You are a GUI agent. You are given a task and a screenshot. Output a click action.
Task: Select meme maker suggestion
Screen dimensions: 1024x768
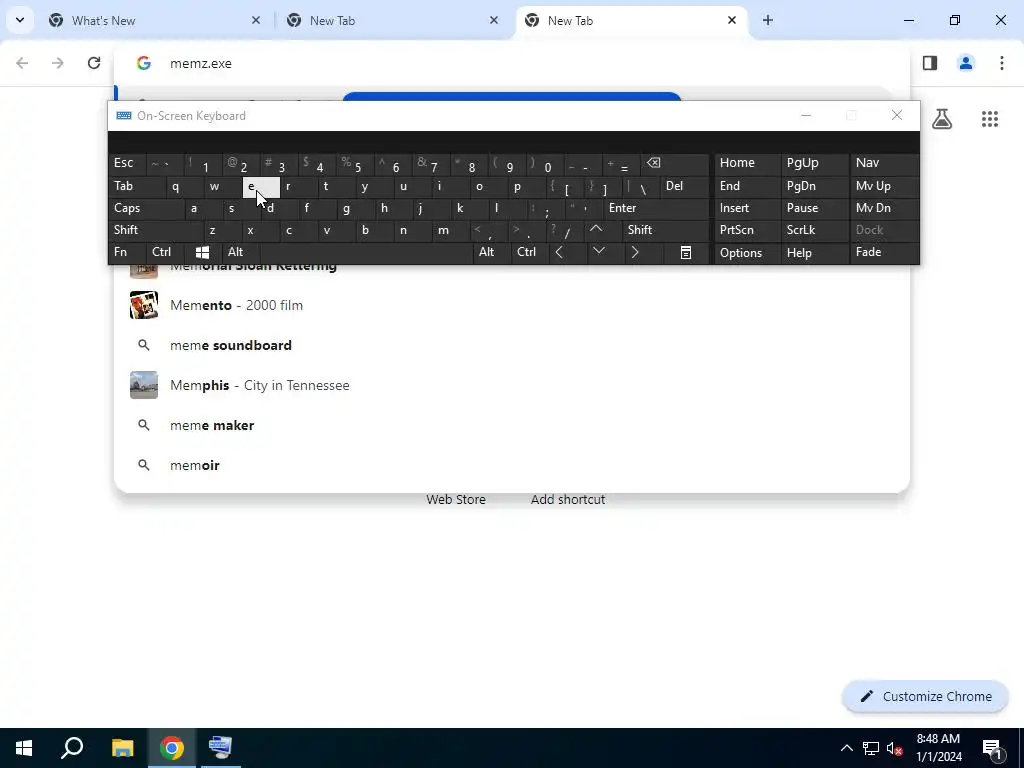(x=511, y=425)
